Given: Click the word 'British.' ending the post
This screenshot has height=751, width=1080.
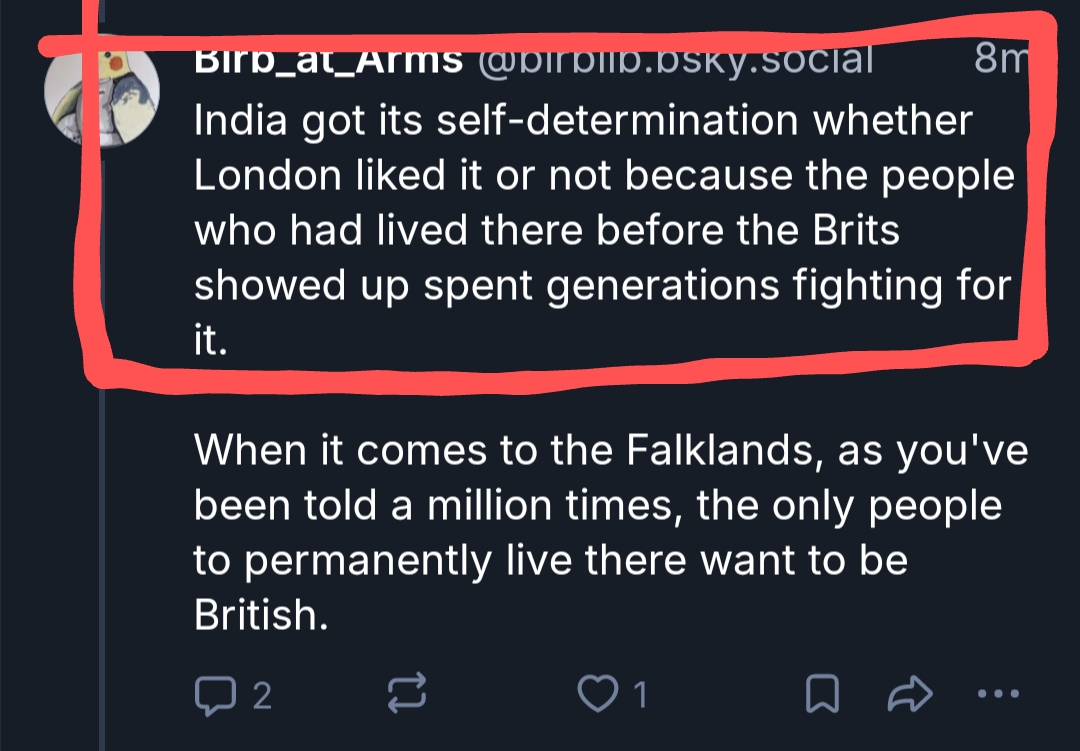Looking at the screenshot, I should pyautogui.click(x=261, y=616).
